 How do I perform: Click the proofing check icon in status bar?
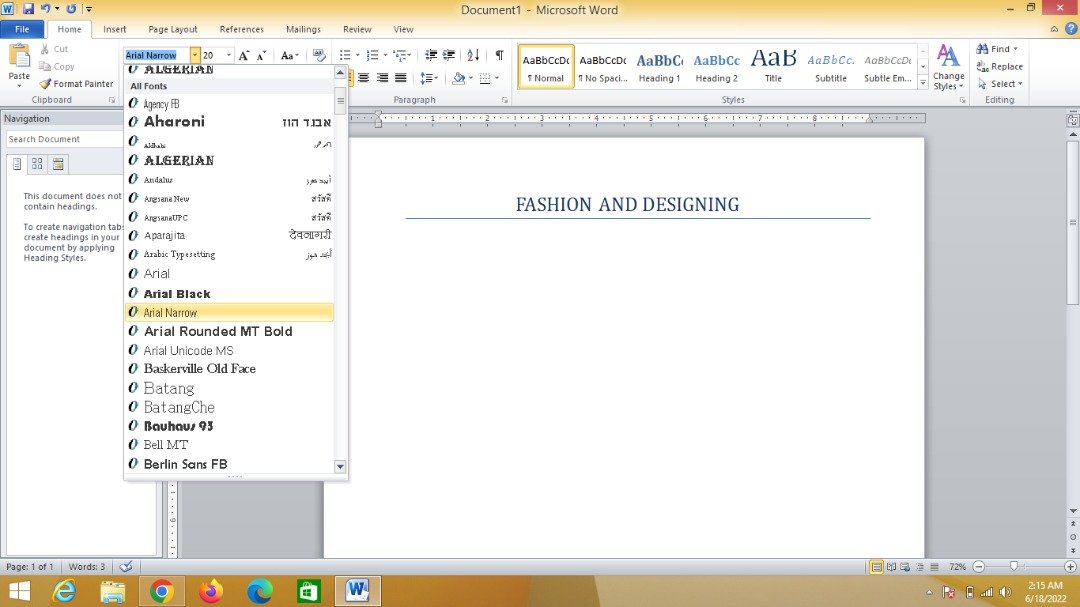(126, 566)
